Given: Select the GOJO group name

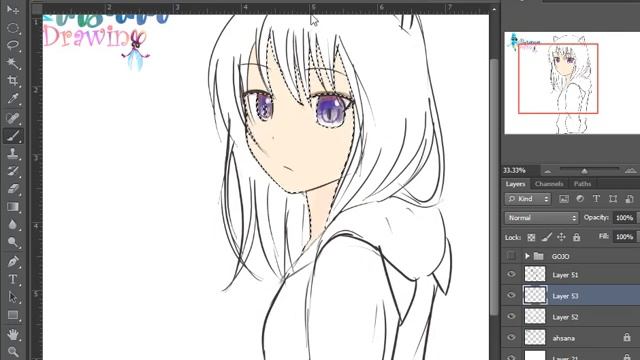Looking at the screenshot, I should pos(560,257).
